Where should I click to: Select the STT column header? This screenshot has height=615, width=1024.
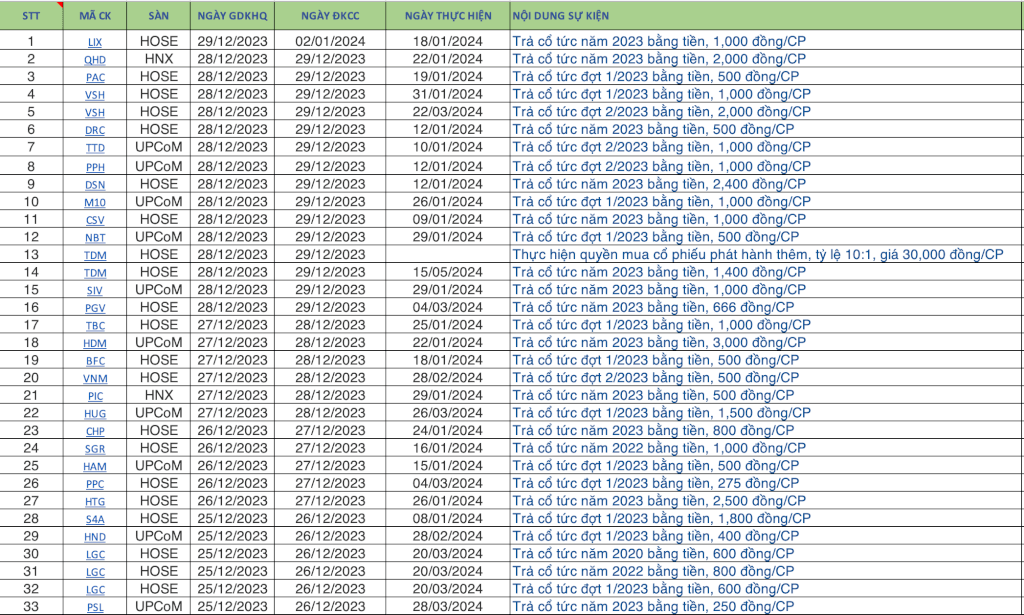31,16
